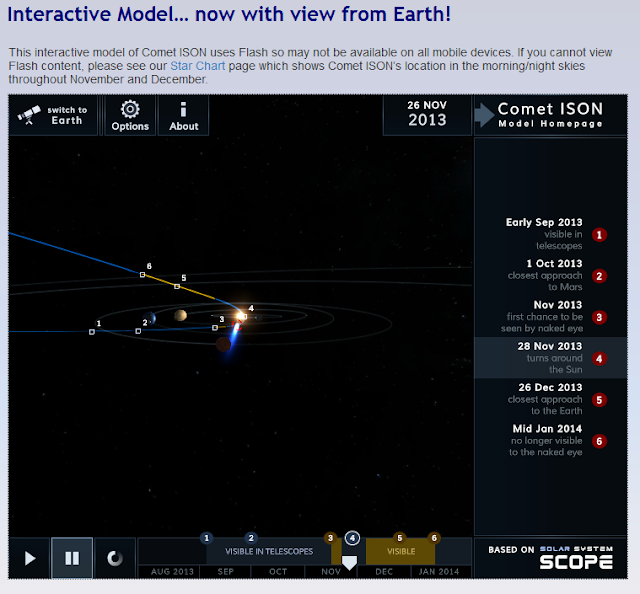Click OCT on the timeline
The height and width of the screenshot is (594, 640).
coord(278,572)
